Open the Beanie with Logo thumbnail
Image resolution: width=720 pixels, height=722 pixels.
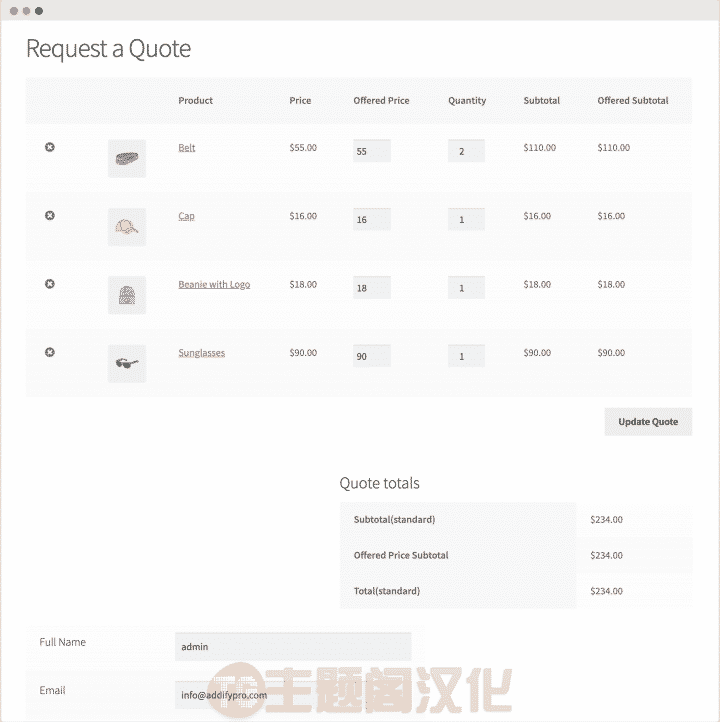point(127,295)
